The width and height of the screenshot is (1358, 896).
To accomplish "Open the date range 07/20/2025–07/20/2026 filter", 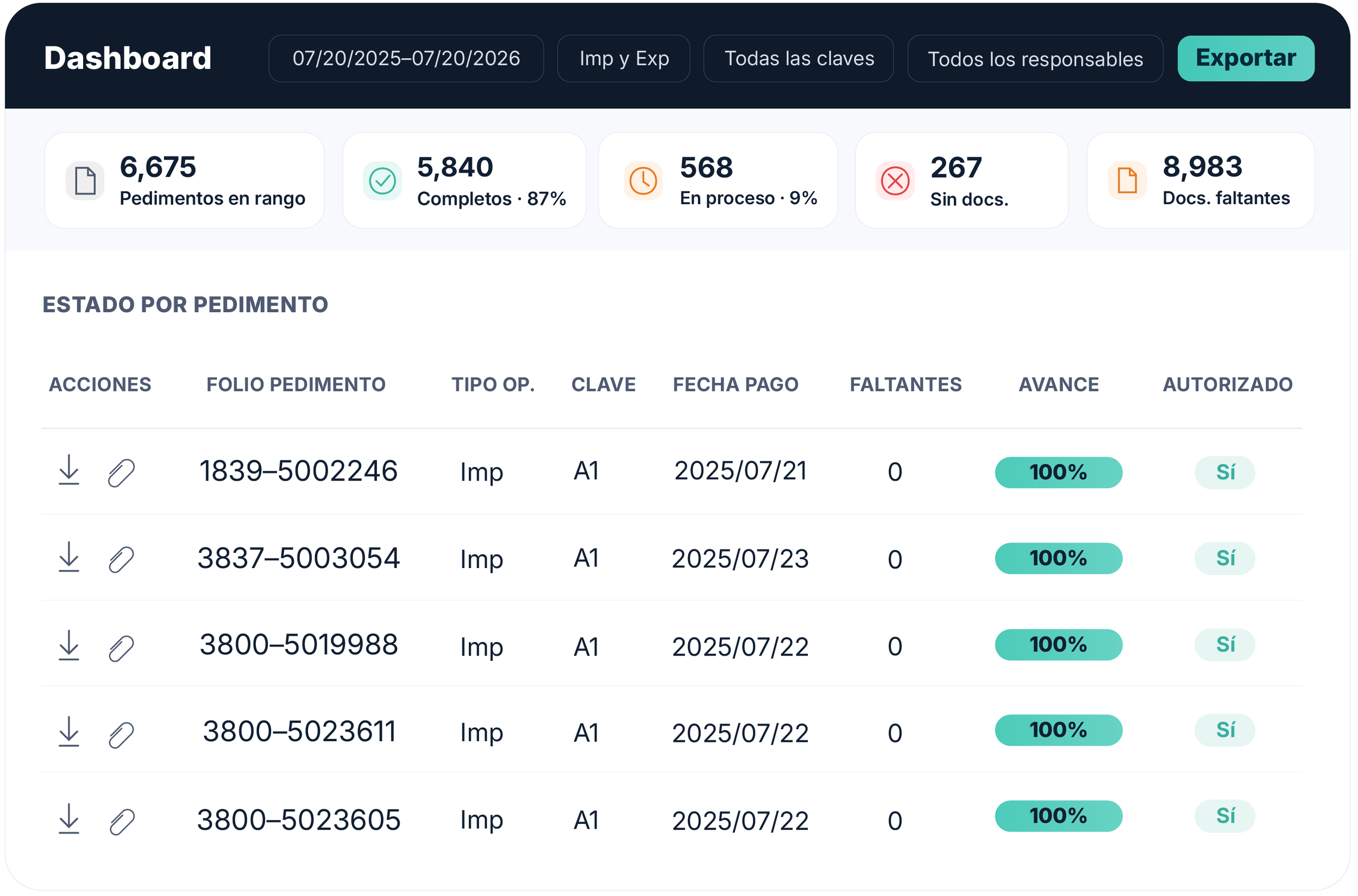I will coord(406,58).
